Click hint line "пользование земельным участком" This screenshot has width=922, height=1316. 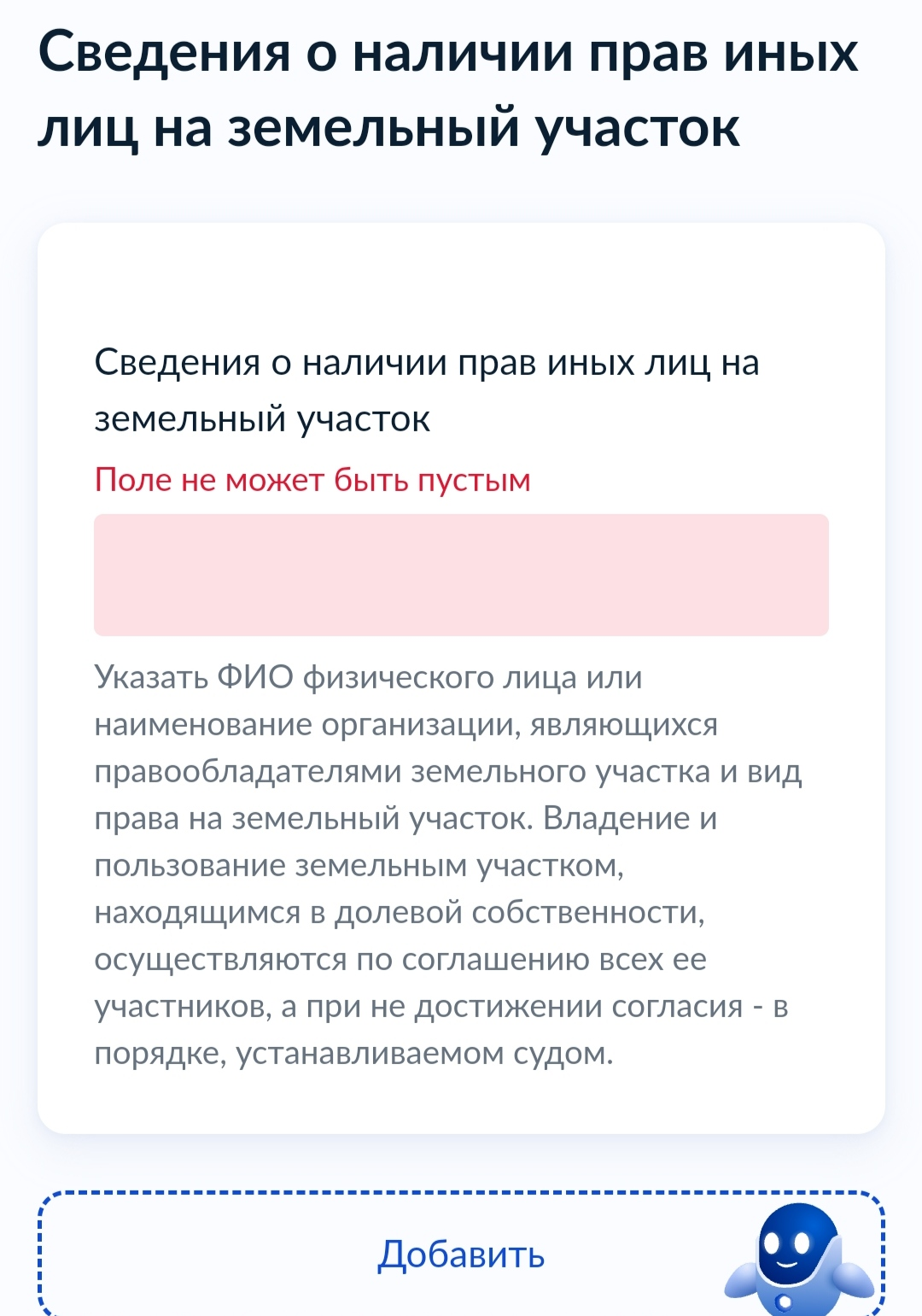(x=359, y=865)
